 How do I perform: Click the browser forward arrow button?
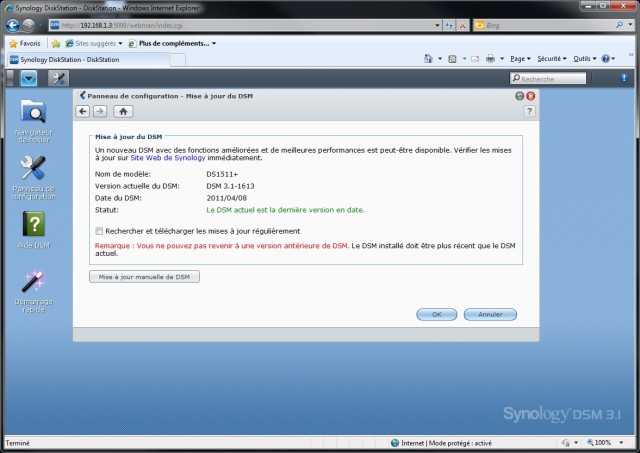coord(28,25)
